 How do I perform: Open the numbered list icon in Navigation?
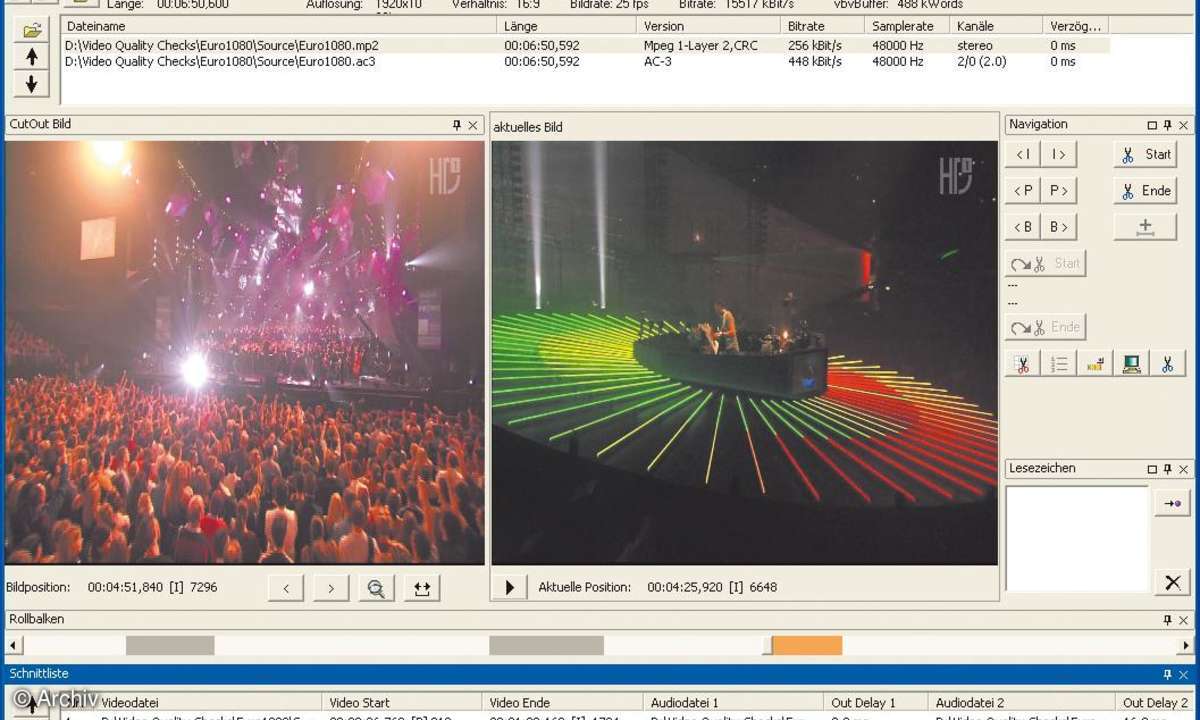pos(1058,363)
